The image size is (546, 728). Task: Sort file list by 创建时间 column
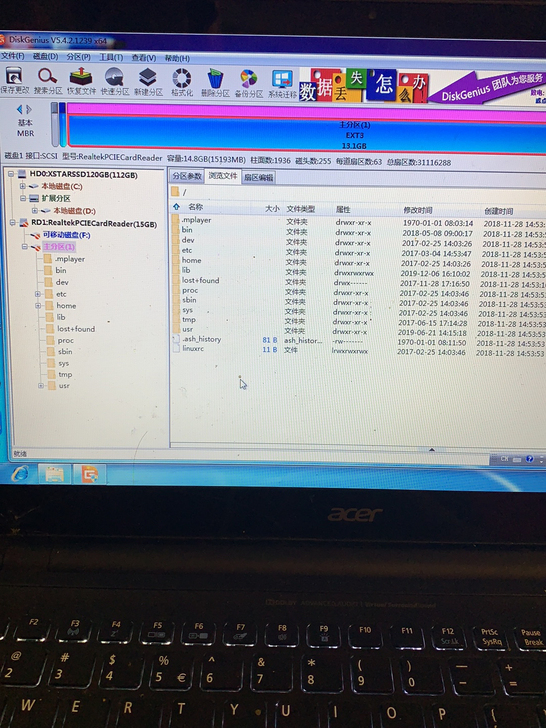coord(499,211)
